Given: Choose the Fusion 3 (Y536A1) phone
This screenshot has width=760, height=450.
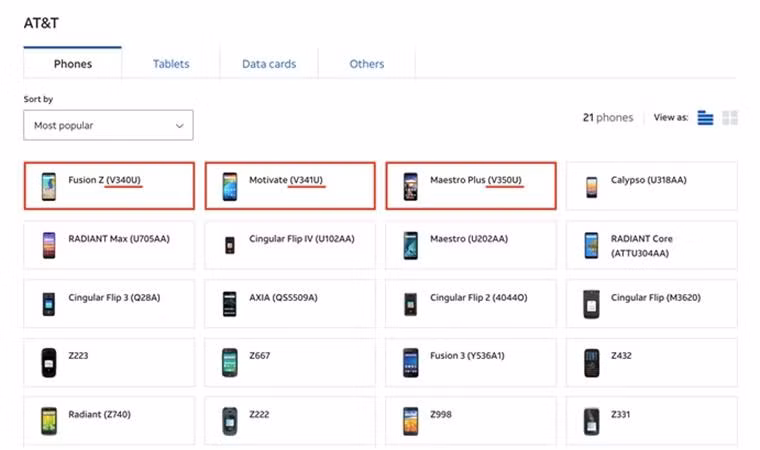Looking at the screenshot, I should point(469,361).
